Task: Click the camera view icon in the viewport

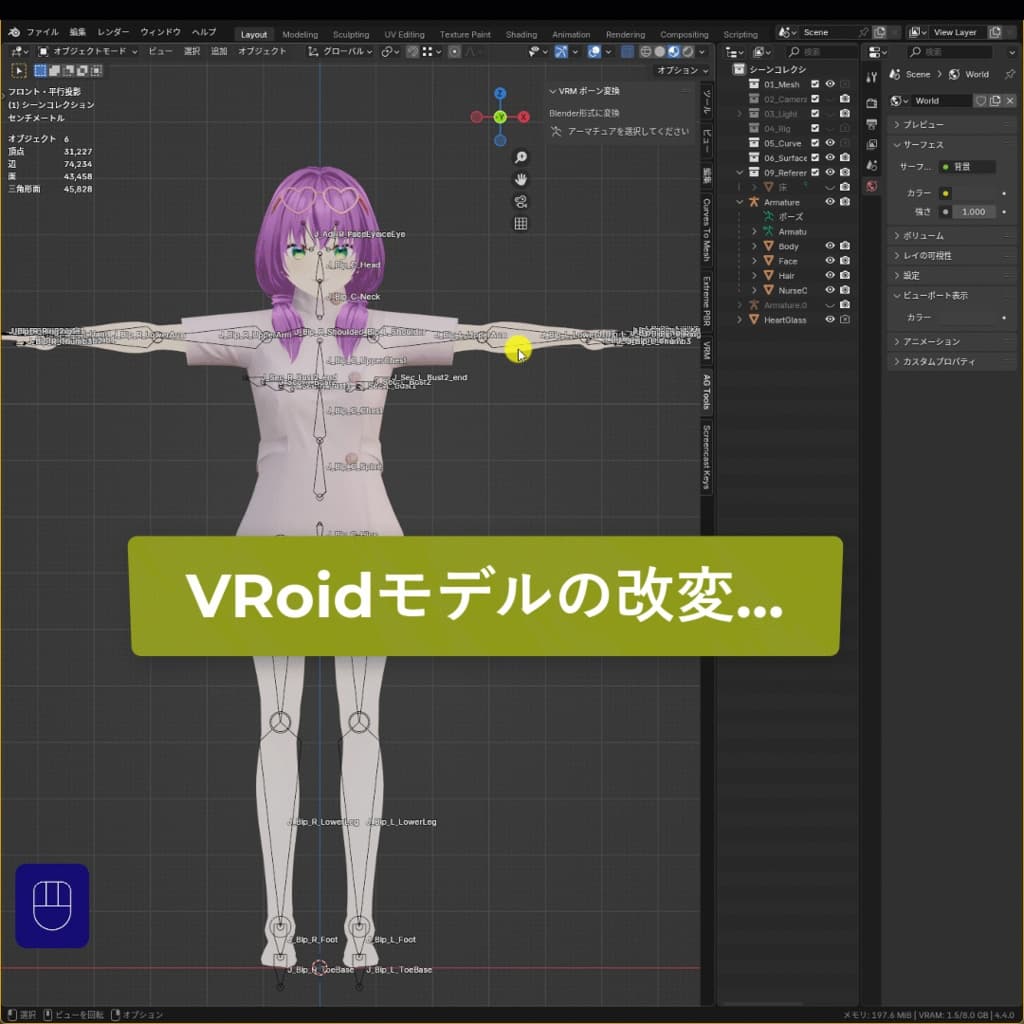Action: coord(520,202)
